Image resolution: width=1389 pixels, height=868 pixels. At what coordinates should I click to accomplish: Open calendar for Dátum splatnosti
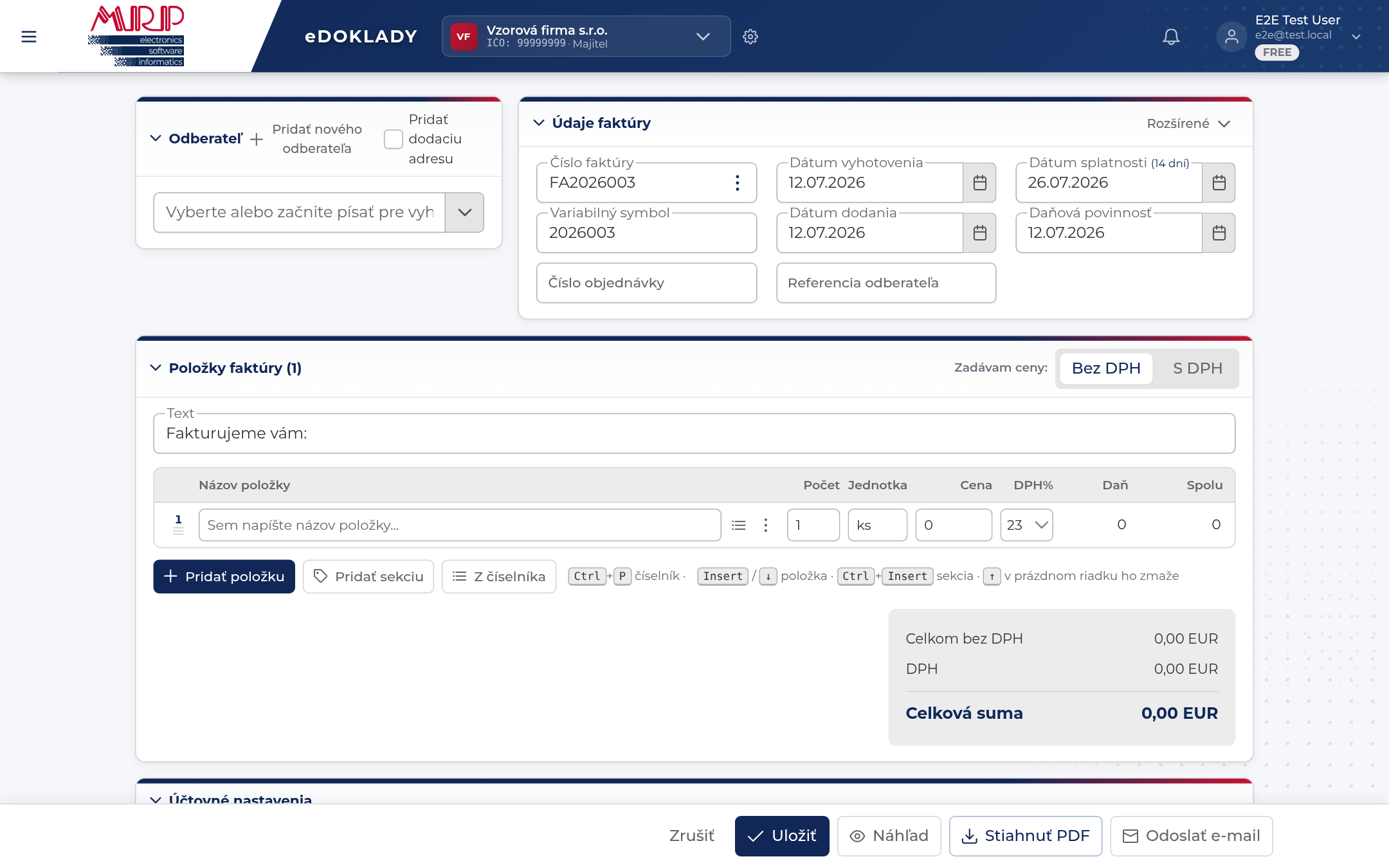click(x=1219, y=183)
